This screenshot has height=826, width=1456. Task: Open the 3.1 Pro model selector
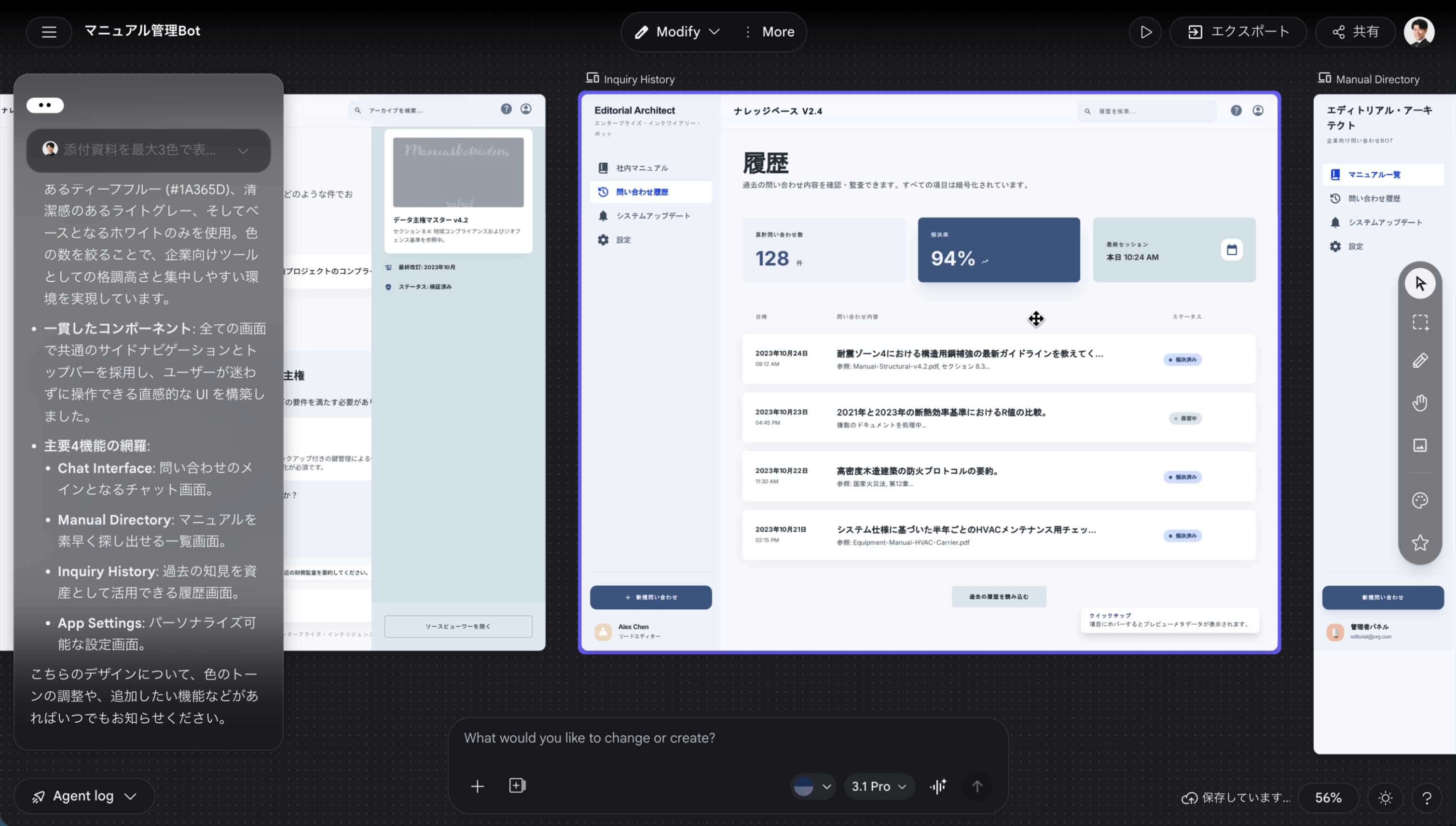[x=879, y=786]
